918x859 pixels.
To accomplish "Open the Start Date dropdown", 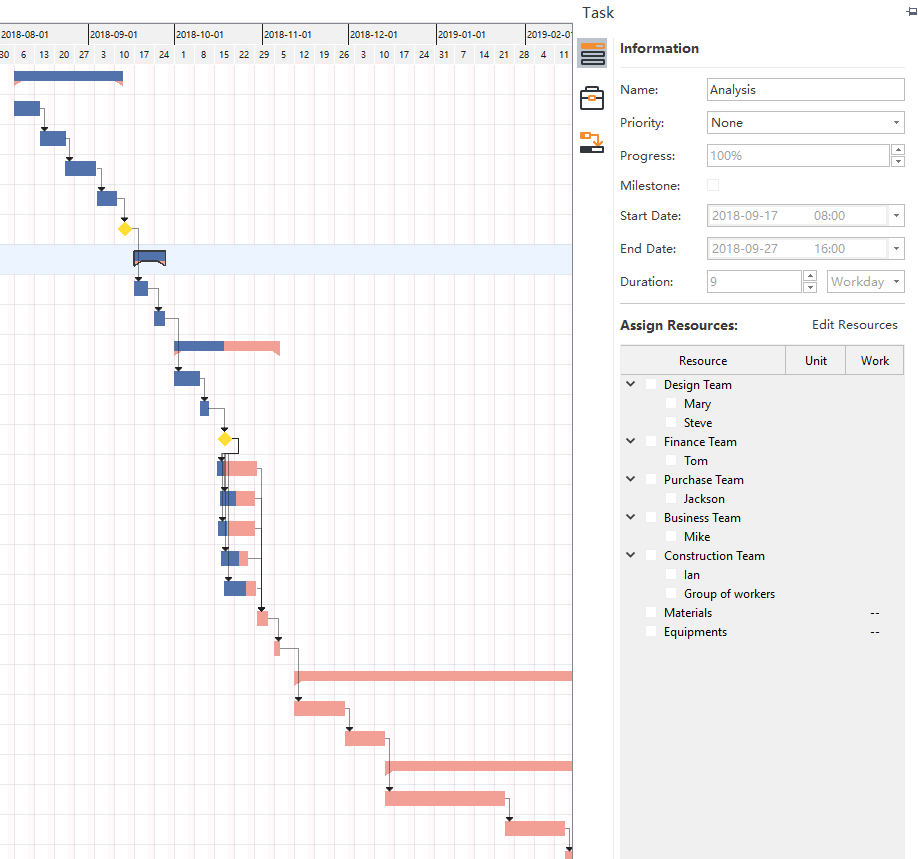I will pos(896,215).
